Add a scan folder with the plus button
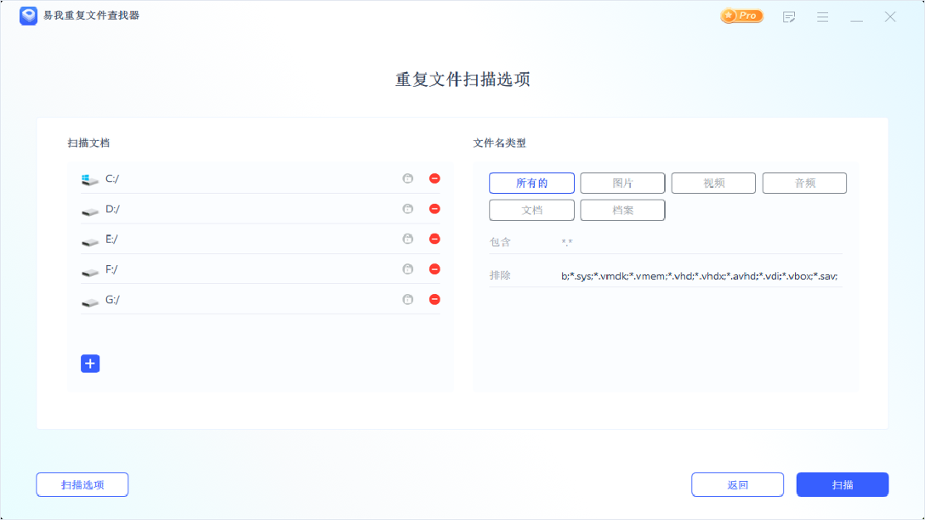Viewport: 925px width, 520px height. click(90, 364)
